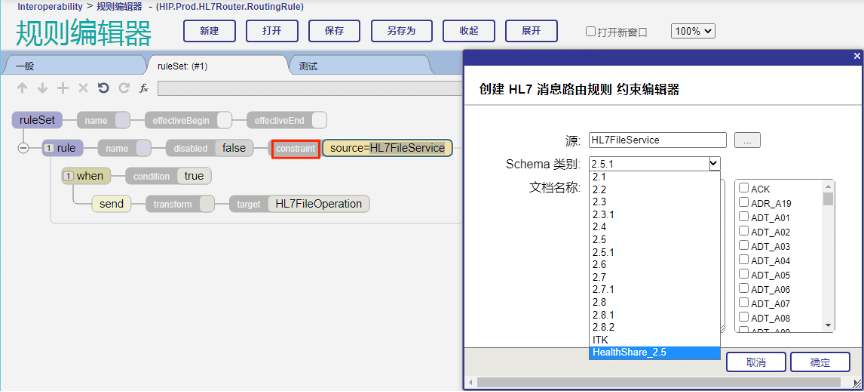Check the ADT_A04 checkbox
This screenshot has height=392, width=864.
(743, 260)
